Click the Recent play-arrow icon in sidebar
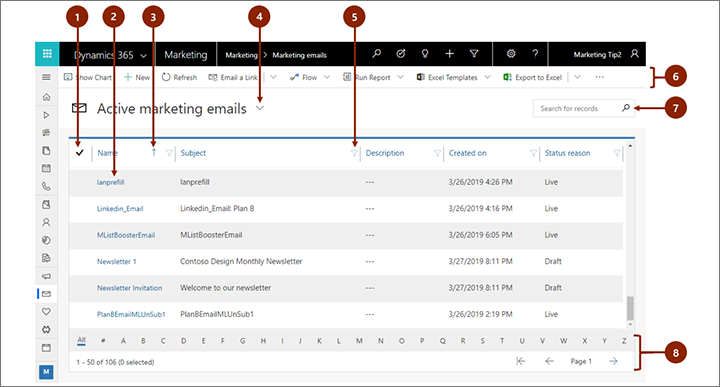 pyautogui.click(x=46, y=115)
